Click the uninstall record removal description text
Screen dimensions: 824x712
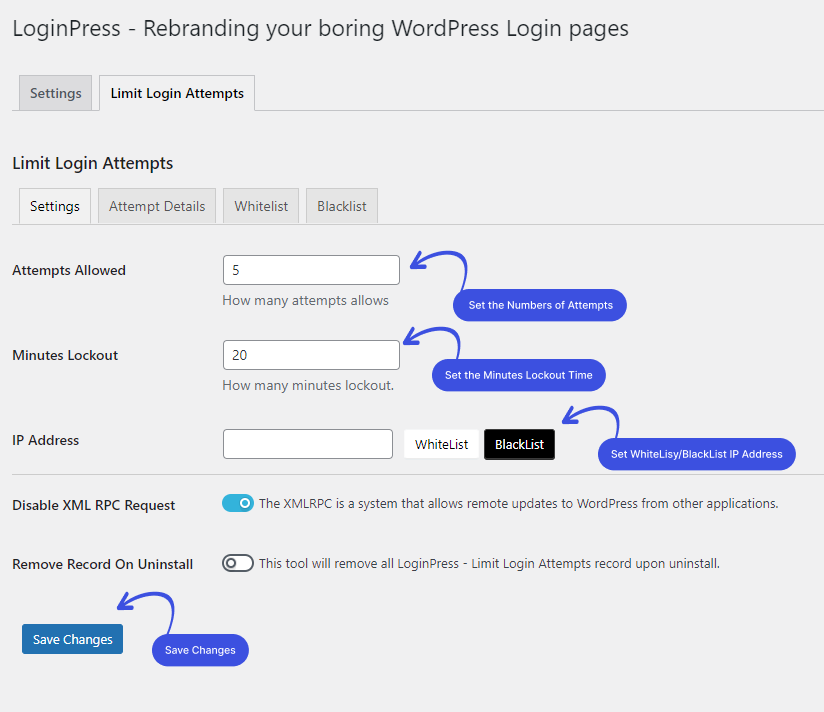[489, 563]
